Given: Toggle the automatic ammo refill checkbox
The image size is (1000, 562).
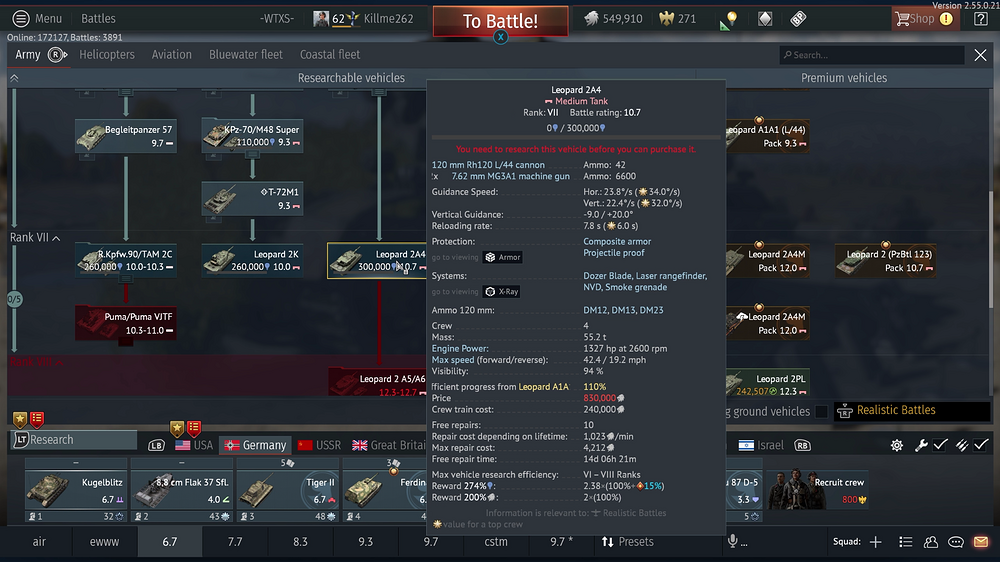Looking at the screenshot, I should pos(981,445).
